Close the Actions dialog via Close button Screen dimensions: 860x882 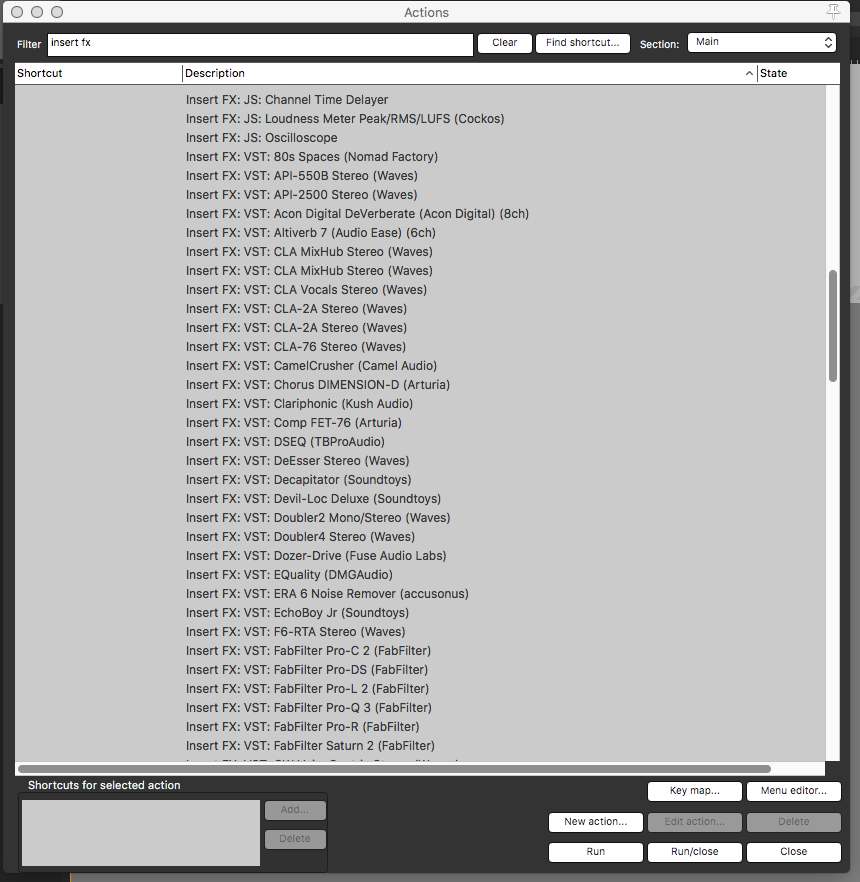794,852
